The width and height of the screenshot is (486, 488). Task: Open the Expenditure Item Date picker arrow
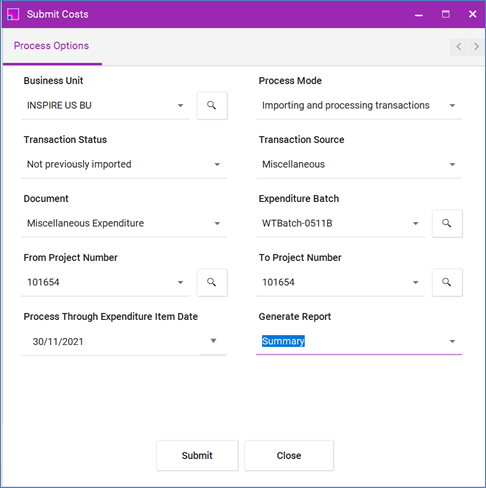pos(214,341)
